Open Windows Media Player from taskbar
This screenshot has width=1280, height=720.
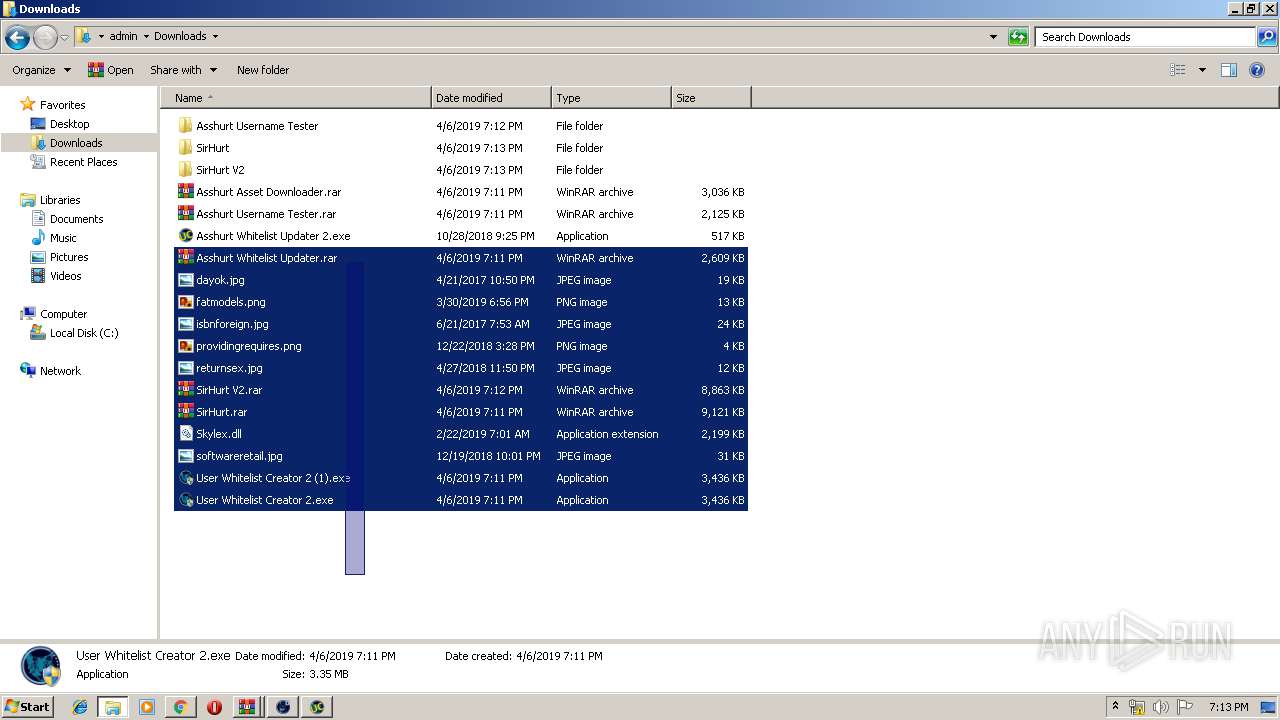147,707
